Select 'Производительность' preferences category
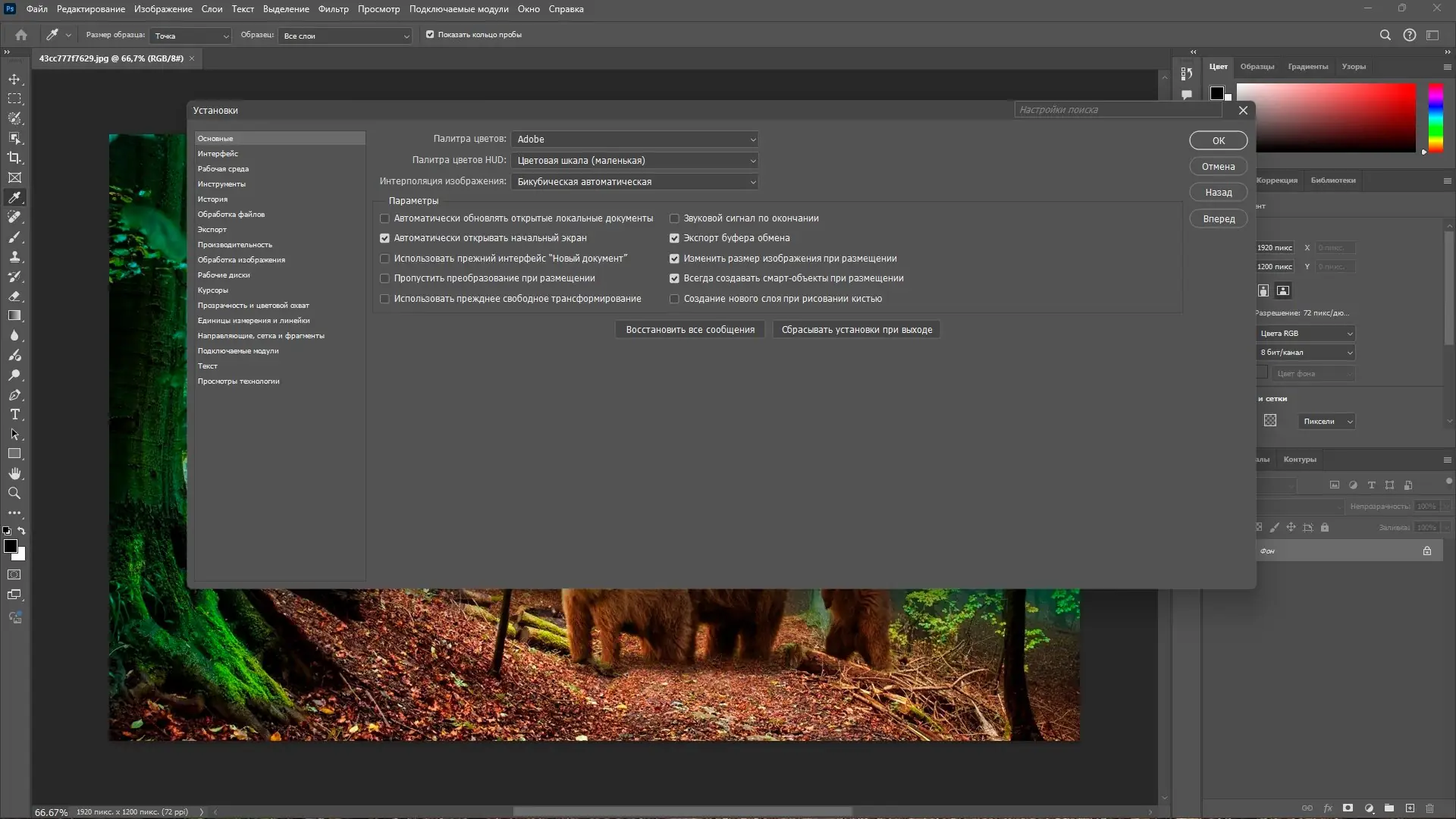Image resolution: width=1456 pixels, height=819 pixels. pyautogui.click(x=235, y=245)
